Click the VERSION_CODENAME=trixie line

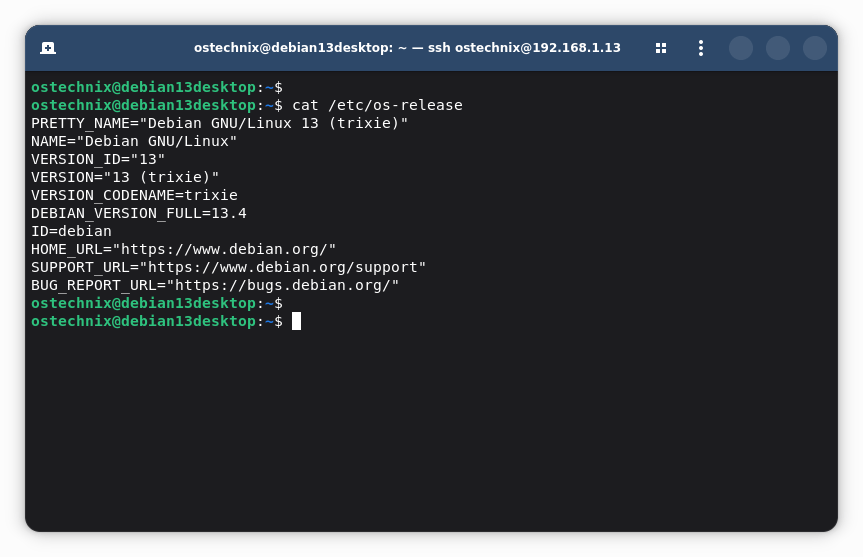tap(134, 195)
